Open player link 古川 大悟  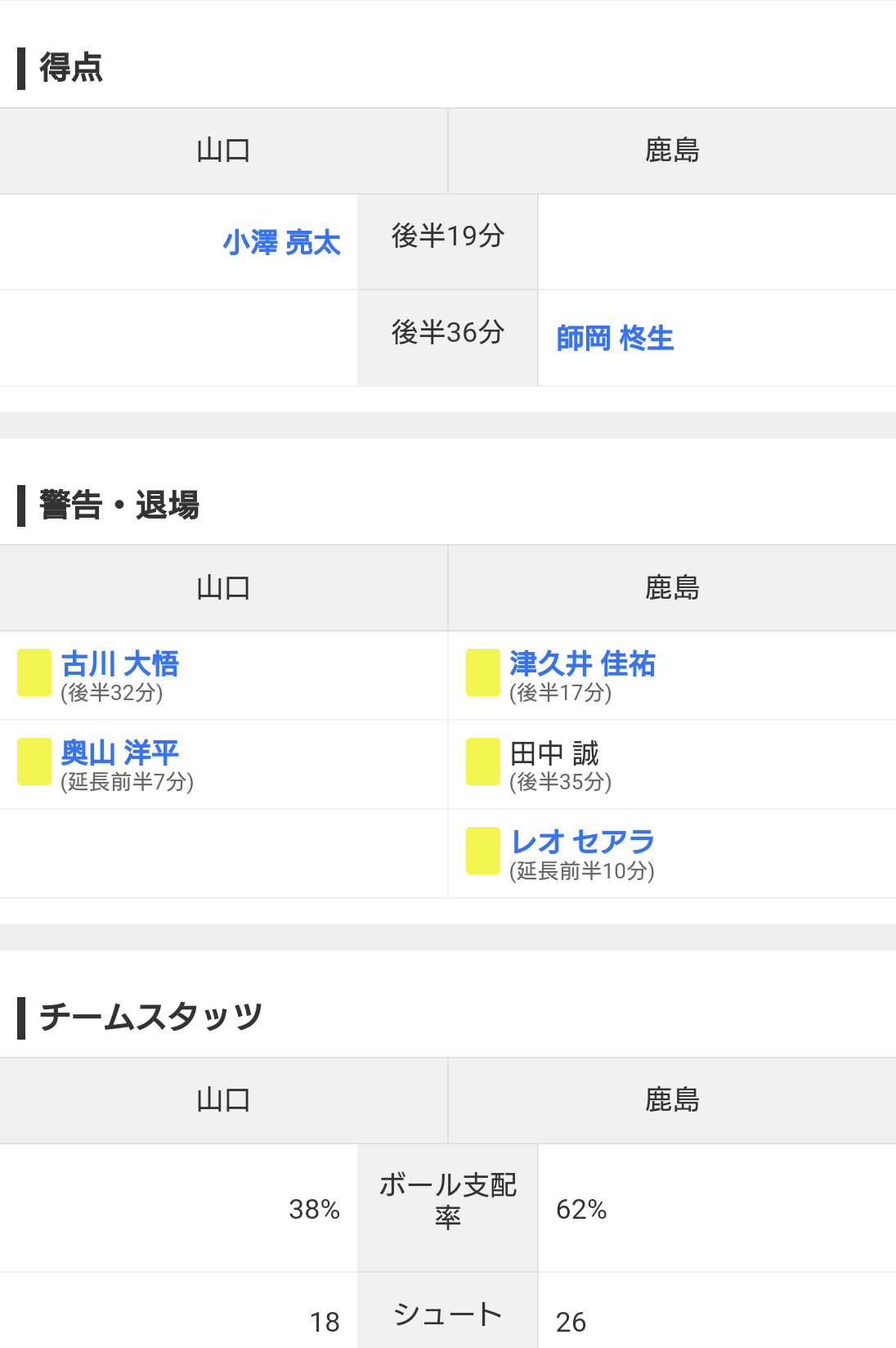point(119,663)
